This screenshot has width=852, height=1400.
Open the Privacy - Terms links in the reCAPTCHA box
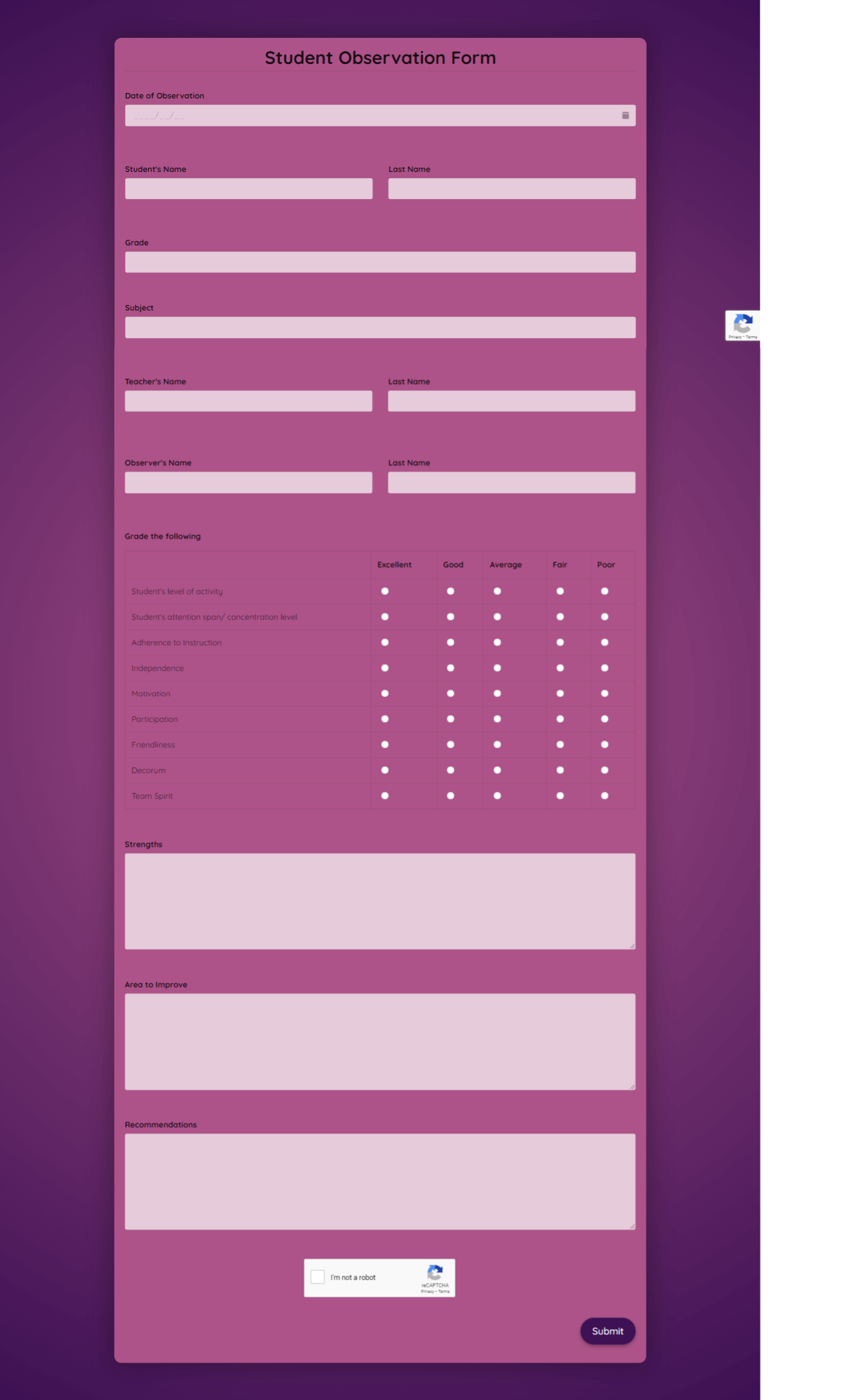point(435,1291)
